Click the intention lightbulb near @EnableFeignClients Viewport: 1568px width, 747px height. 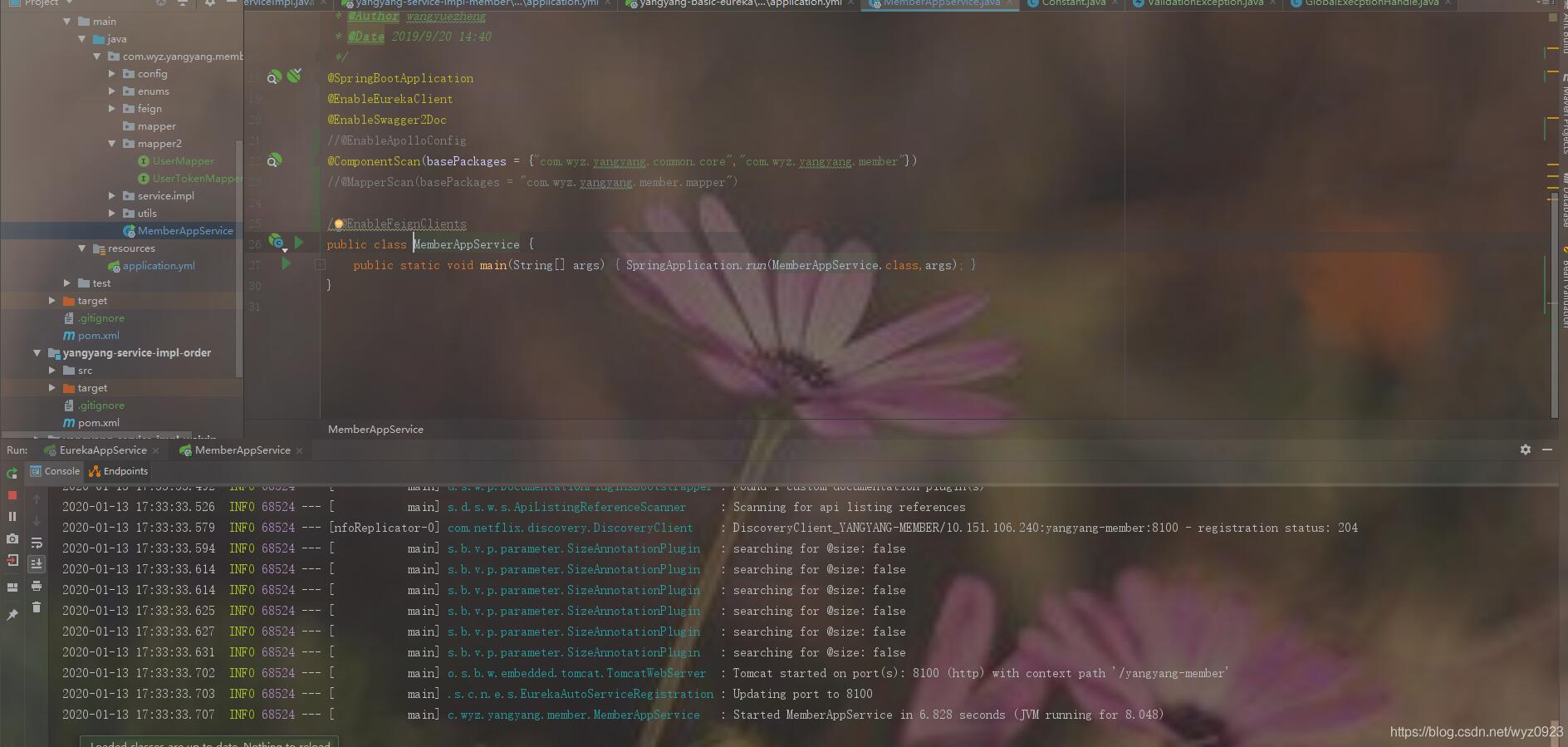coord(339,224)
